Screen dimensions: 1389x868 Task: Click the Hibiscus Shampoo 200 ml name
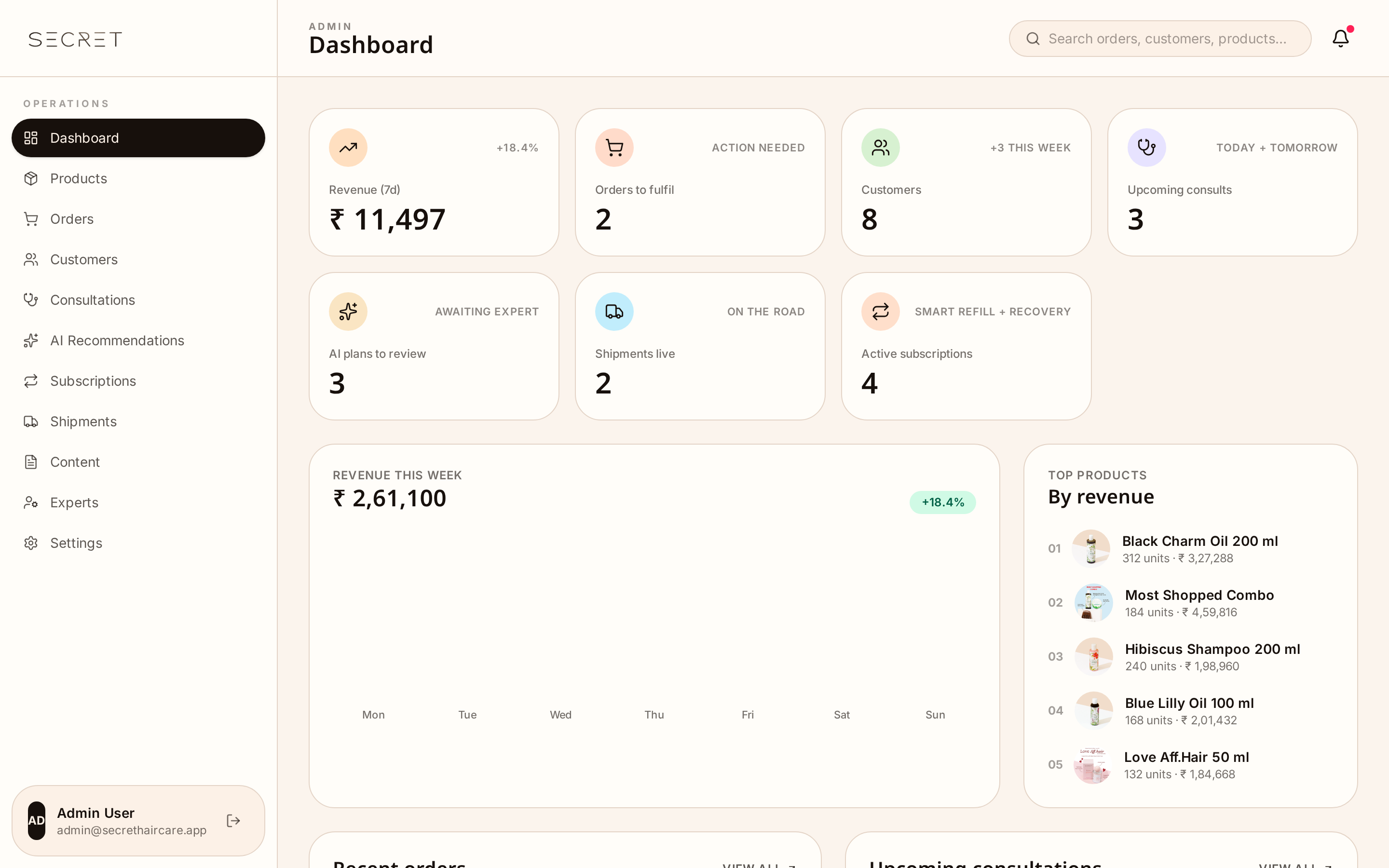[x=1212, y=649]
